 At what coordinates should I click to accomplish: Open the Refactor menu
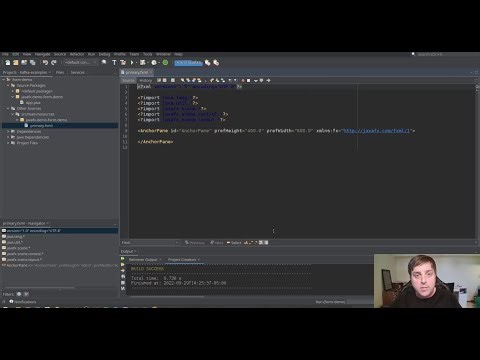tap(77, 54)
